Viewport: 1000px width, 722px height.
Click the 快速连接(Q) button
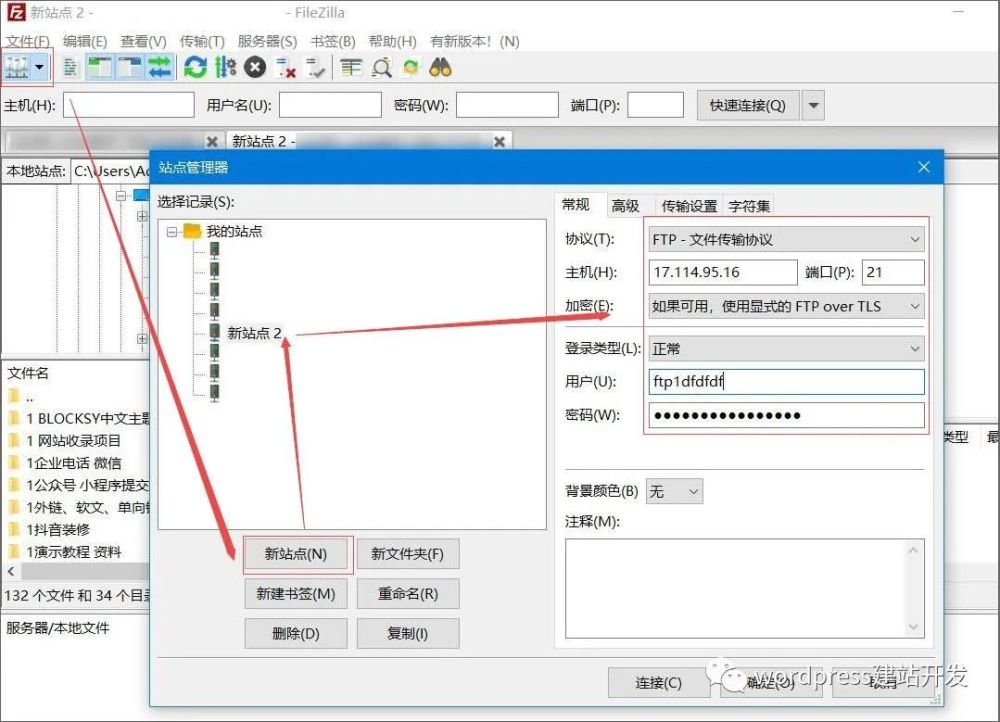pyautogui.click(x=748, y=106)
